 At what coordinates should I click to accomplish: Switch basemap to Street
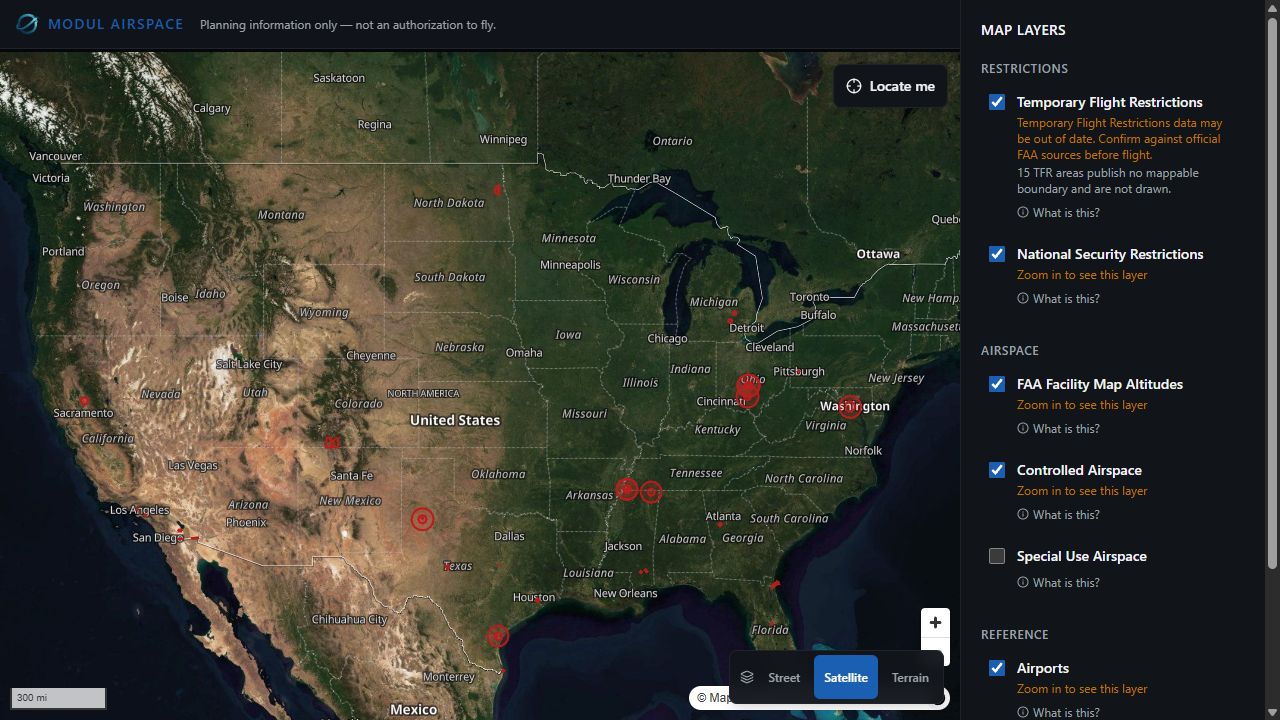(784, 677)
